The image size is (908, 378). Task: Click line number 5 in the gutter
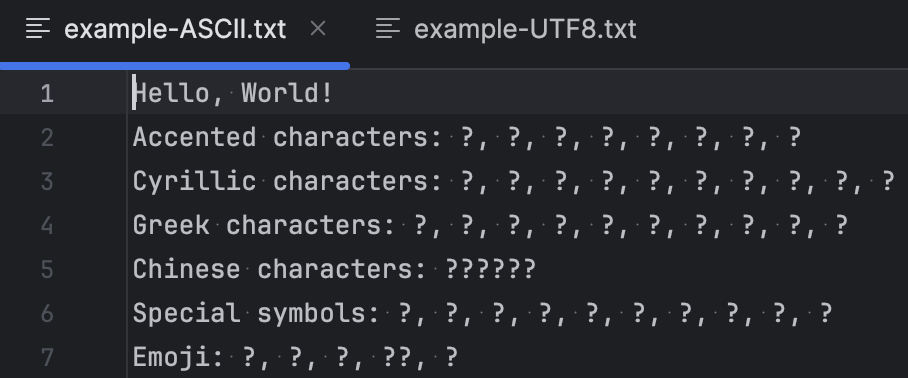(47, 270)
